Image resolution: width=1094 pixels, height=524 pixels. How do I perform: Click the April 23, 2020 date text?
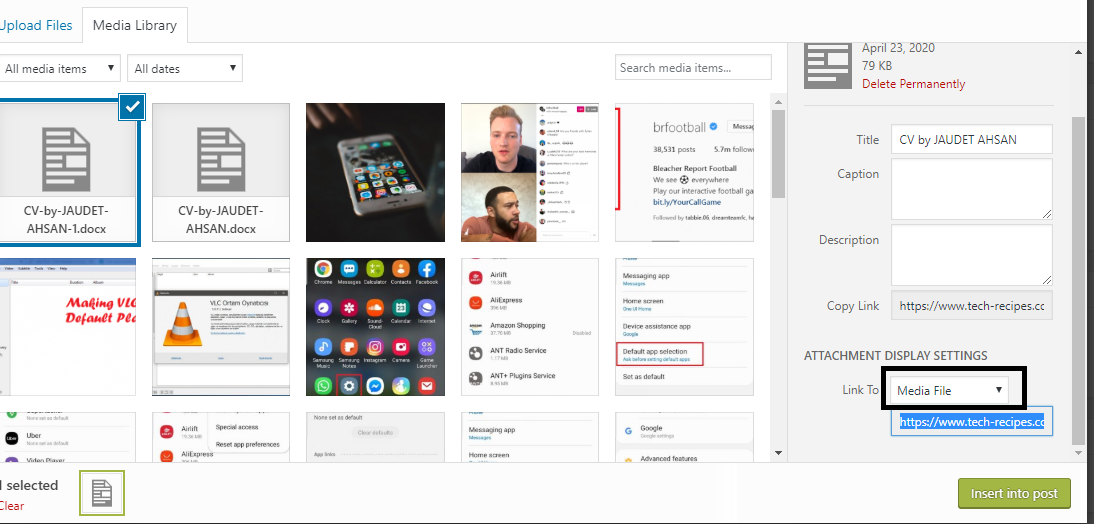pyautogui.click(x=898, y=48)
